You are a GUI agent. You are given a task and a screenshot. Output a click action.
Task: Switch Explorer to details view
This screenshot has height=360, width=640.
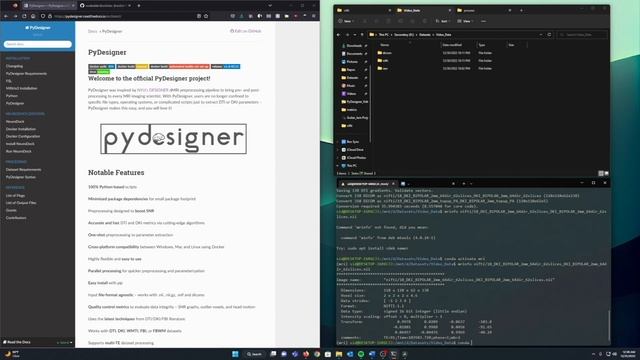tap(601, 173)
